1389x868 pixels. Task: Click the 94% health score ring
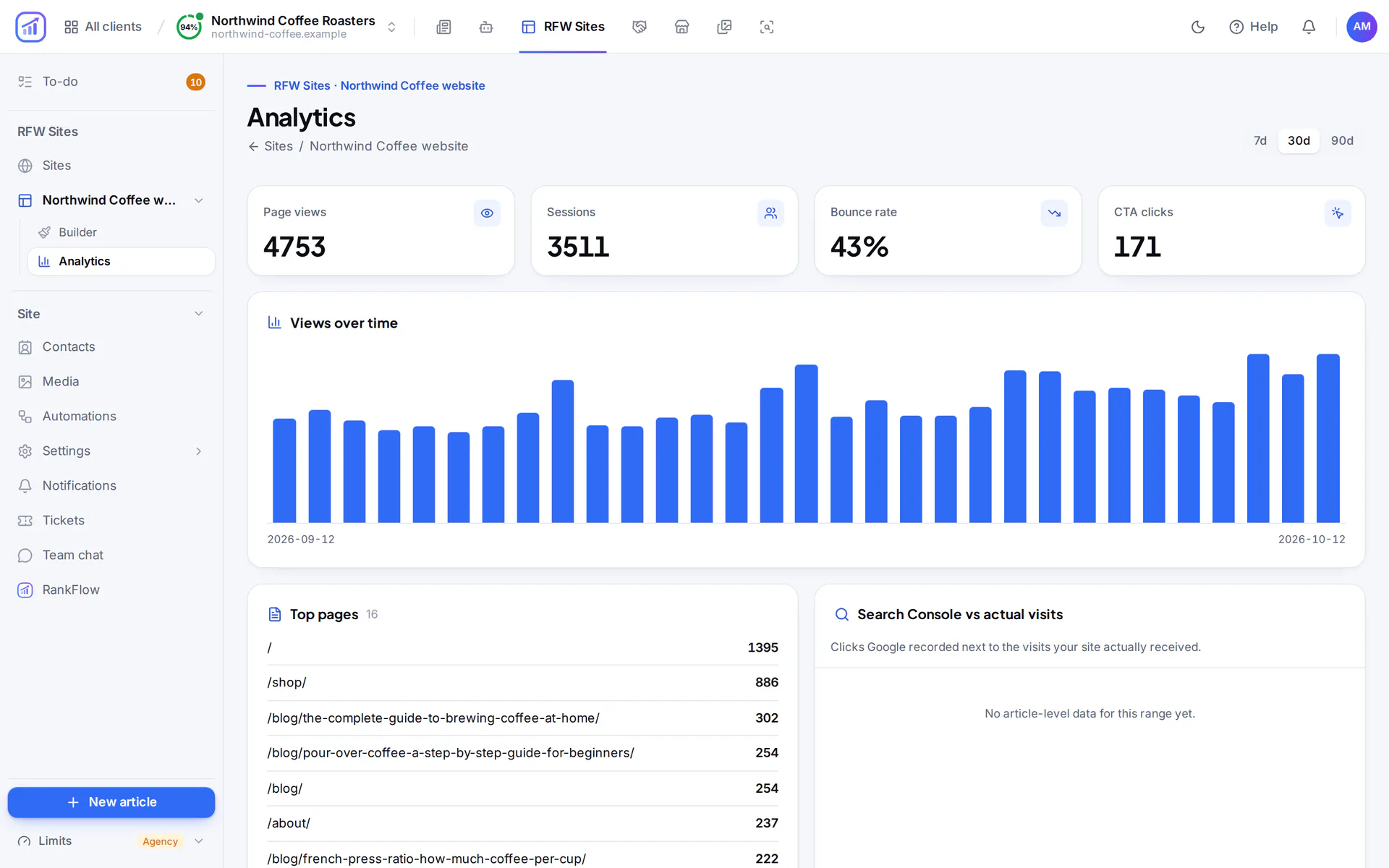click(189, 27)
